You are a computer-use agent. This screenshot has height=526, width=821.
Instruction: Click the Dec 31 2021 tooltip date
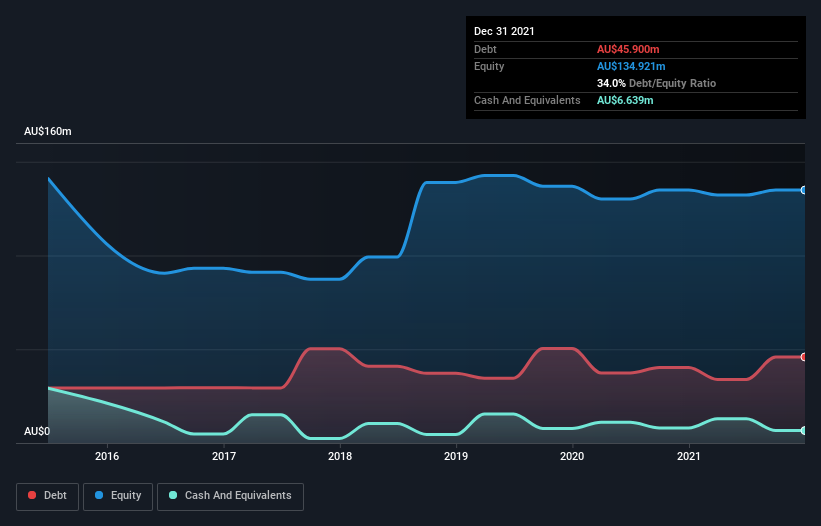coord(504,31)
